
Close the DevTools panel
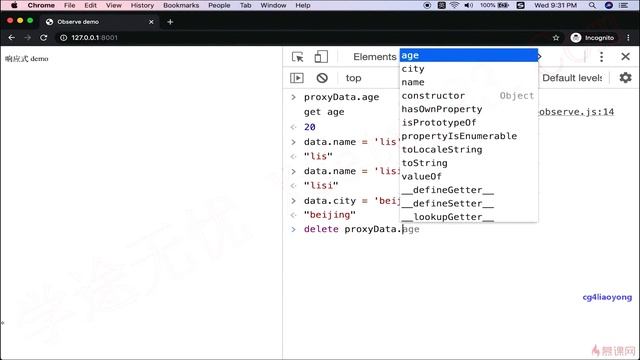click(625, 57)
